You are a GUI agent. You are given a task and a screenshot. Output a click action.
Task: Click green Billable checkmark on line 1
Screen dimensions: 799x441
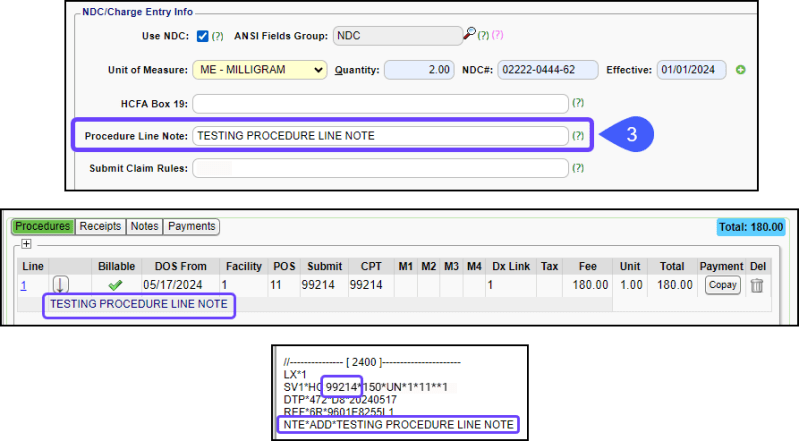pos(115,285)
